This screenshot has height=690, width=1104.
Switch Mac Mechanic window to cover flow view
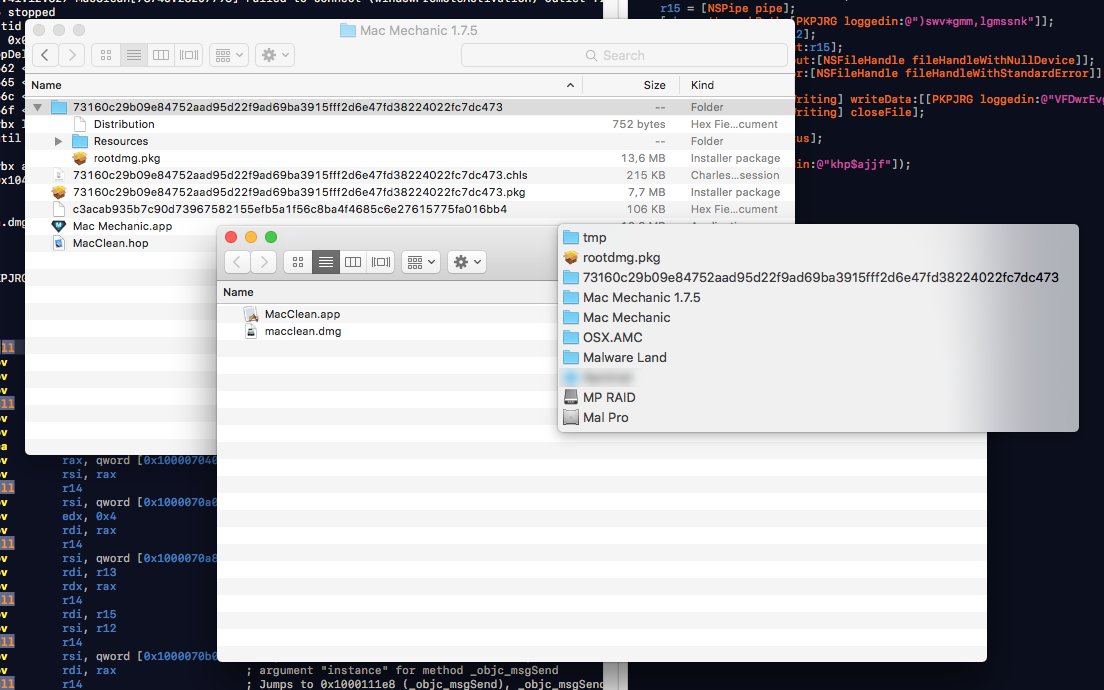click(189, 55)
